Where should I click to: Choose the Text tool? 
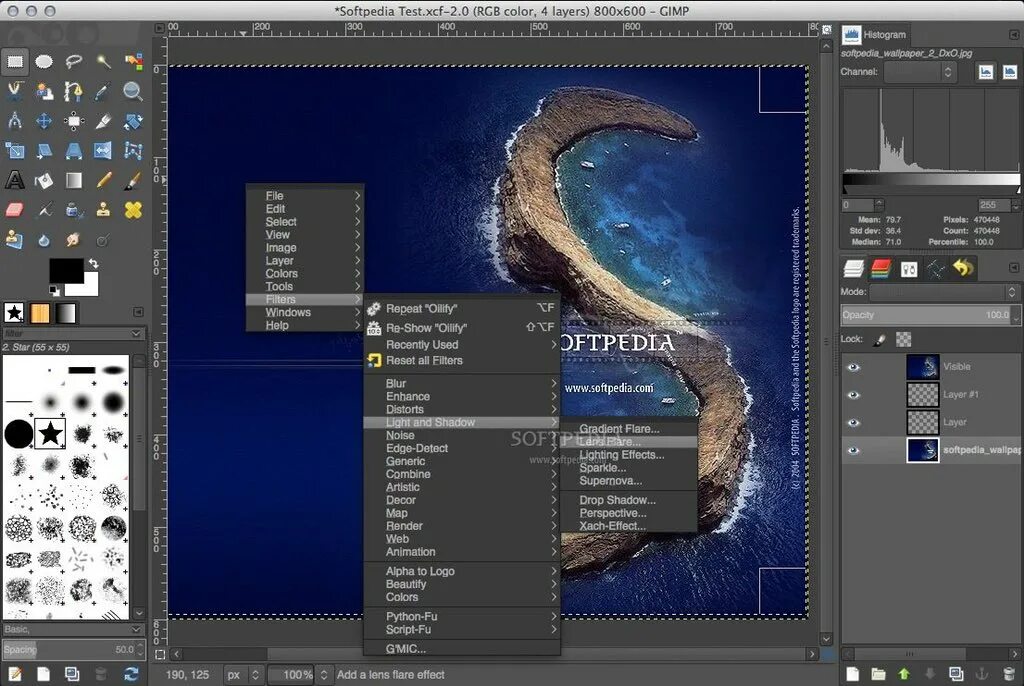pyautogui.click(x=15, y=181)
